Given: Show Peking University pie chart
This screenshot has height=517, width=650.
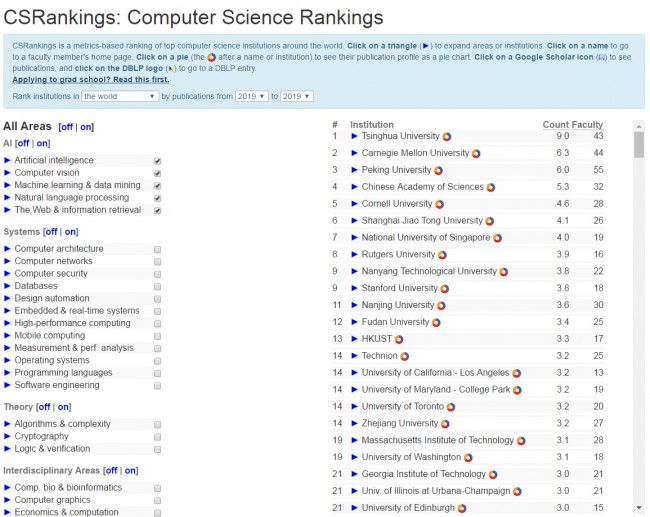Looking at the screenshot, I should [x=438, y=170].
